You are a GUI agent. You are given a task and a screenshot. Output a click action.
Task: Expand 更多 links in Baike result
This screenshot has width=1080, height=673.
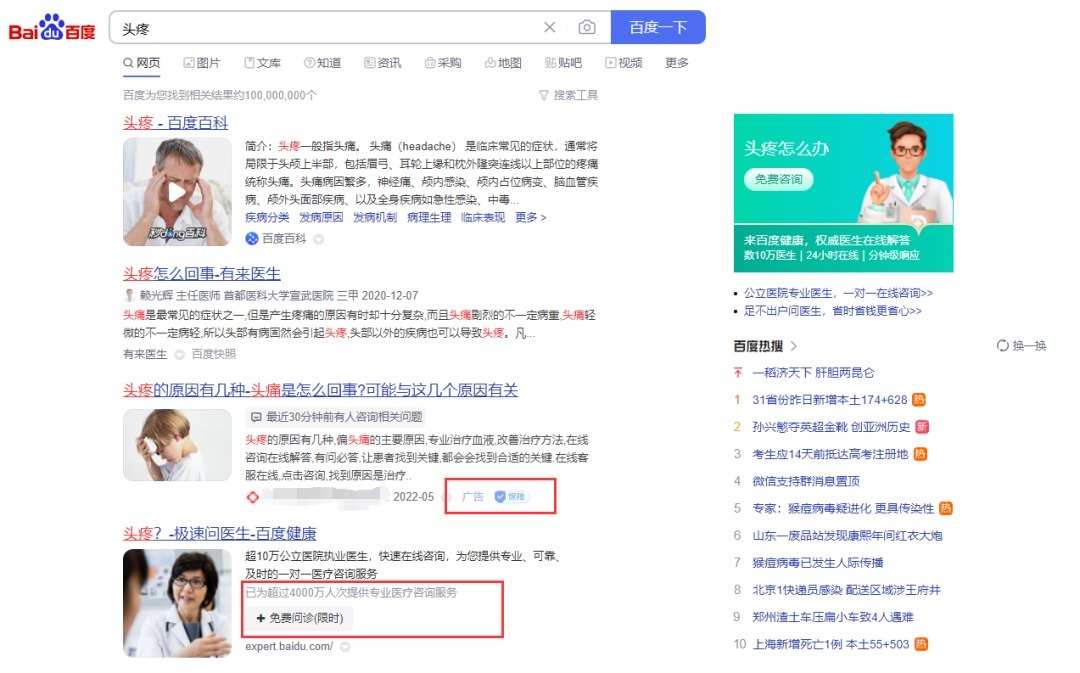[530, 217]
